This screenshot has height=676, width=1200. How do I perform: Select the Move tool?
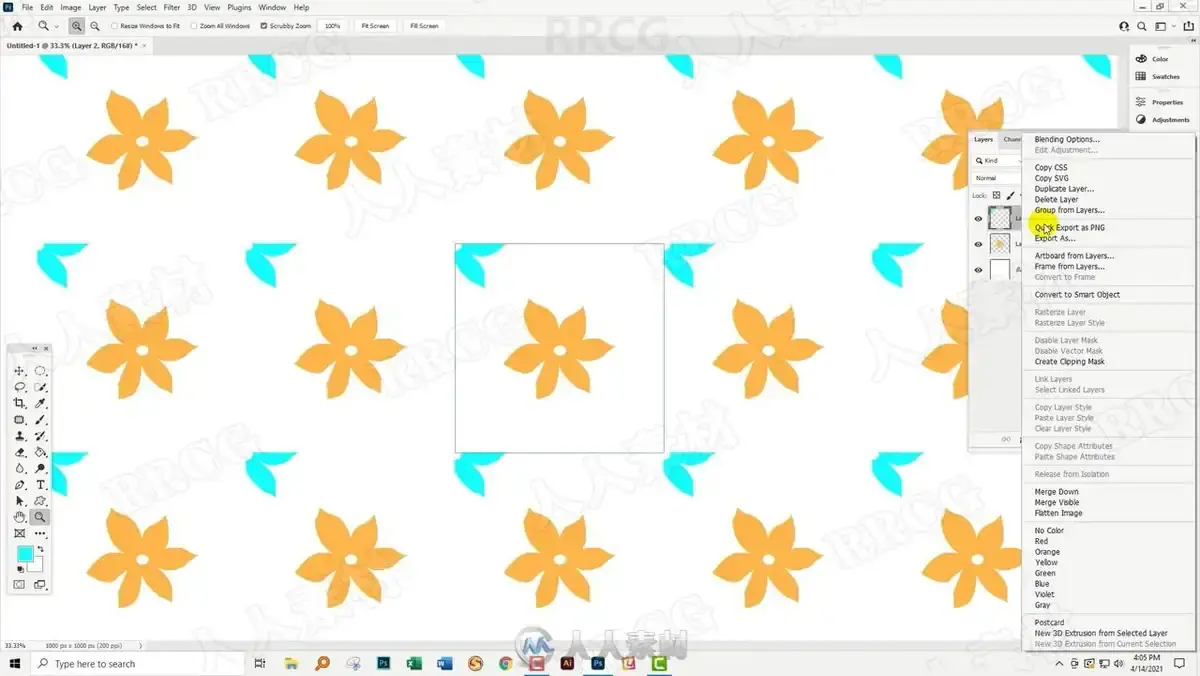pos(19,371)
